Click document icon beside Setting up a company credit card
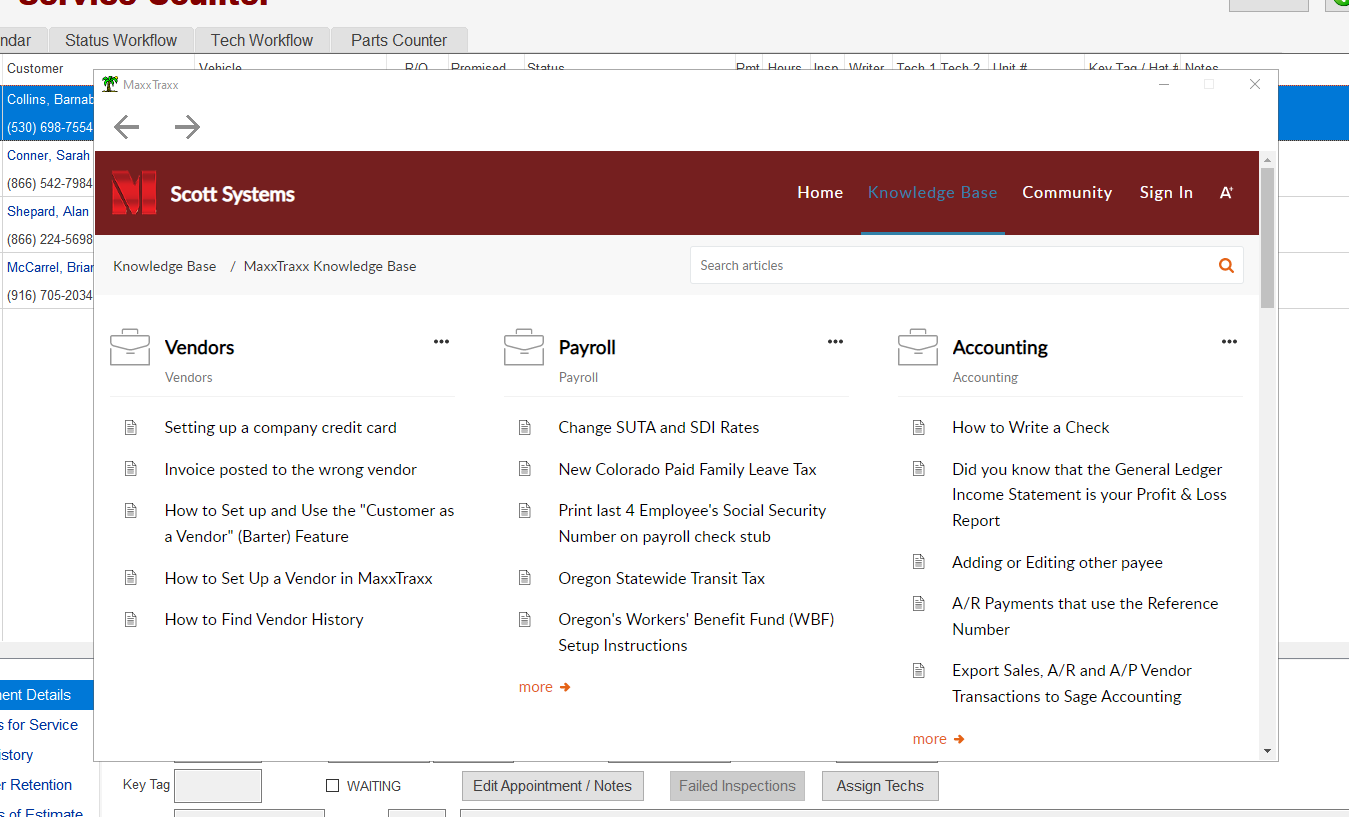This screenshot has width=1349, height=817. 130,427
